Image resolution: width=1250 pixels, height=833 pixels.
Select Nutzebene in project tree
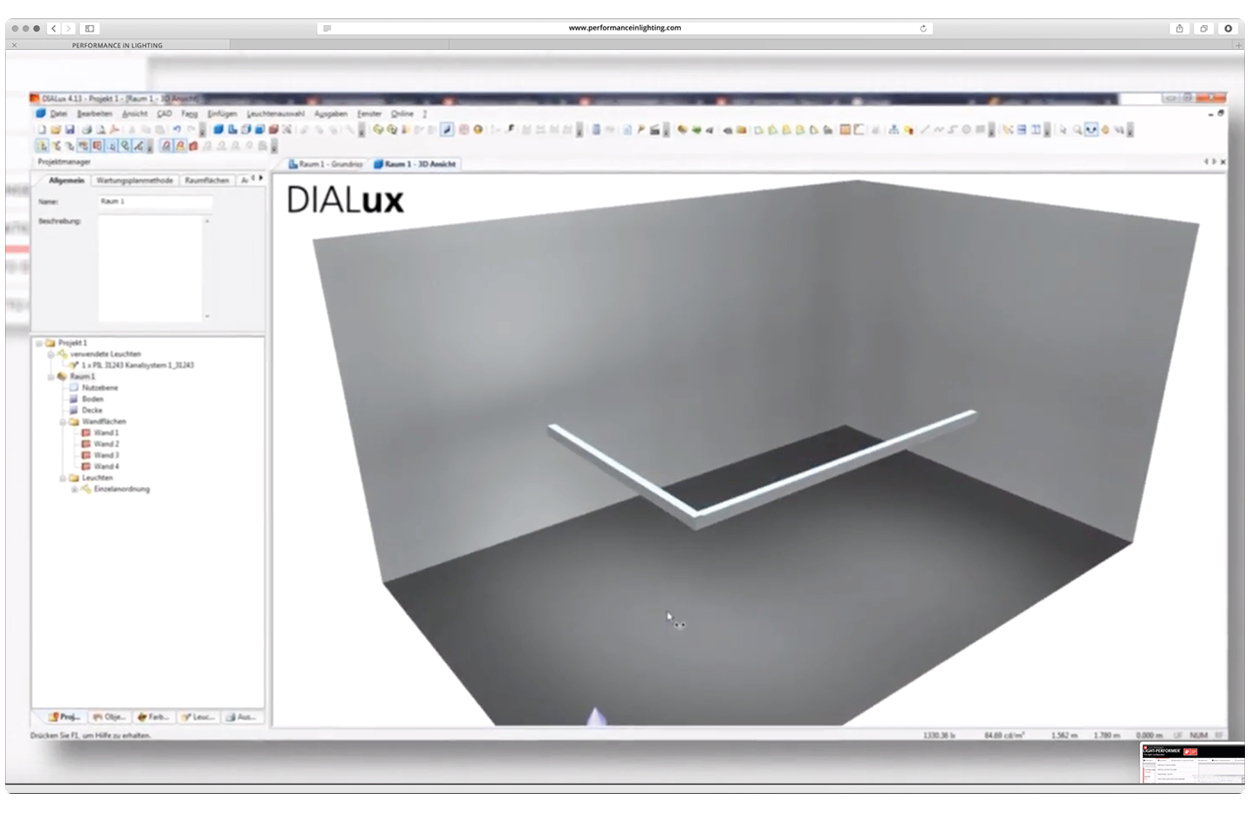pyautogui.click(x=101, y=387)
